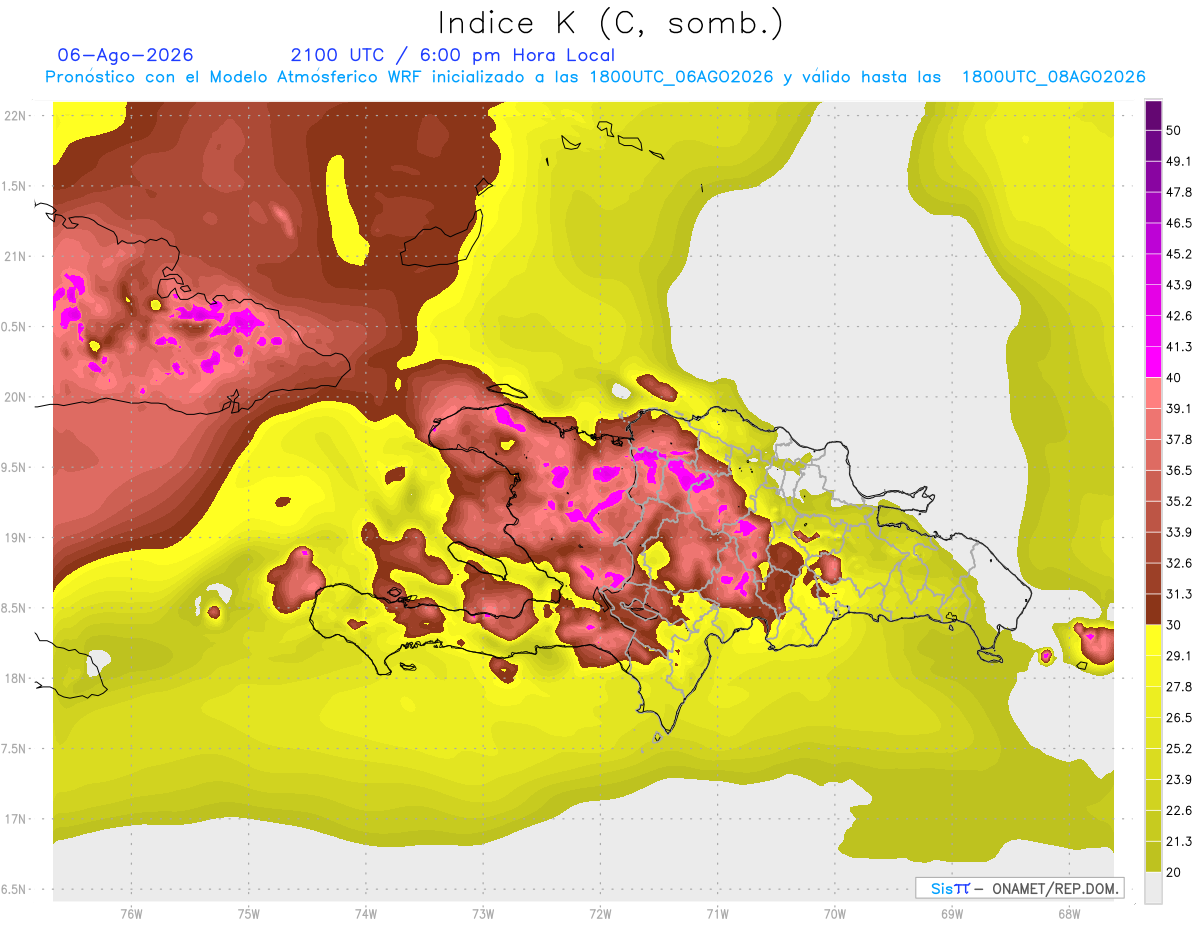
Task: Click the '35.2' colorbar label
Action: click(1179, 501)
